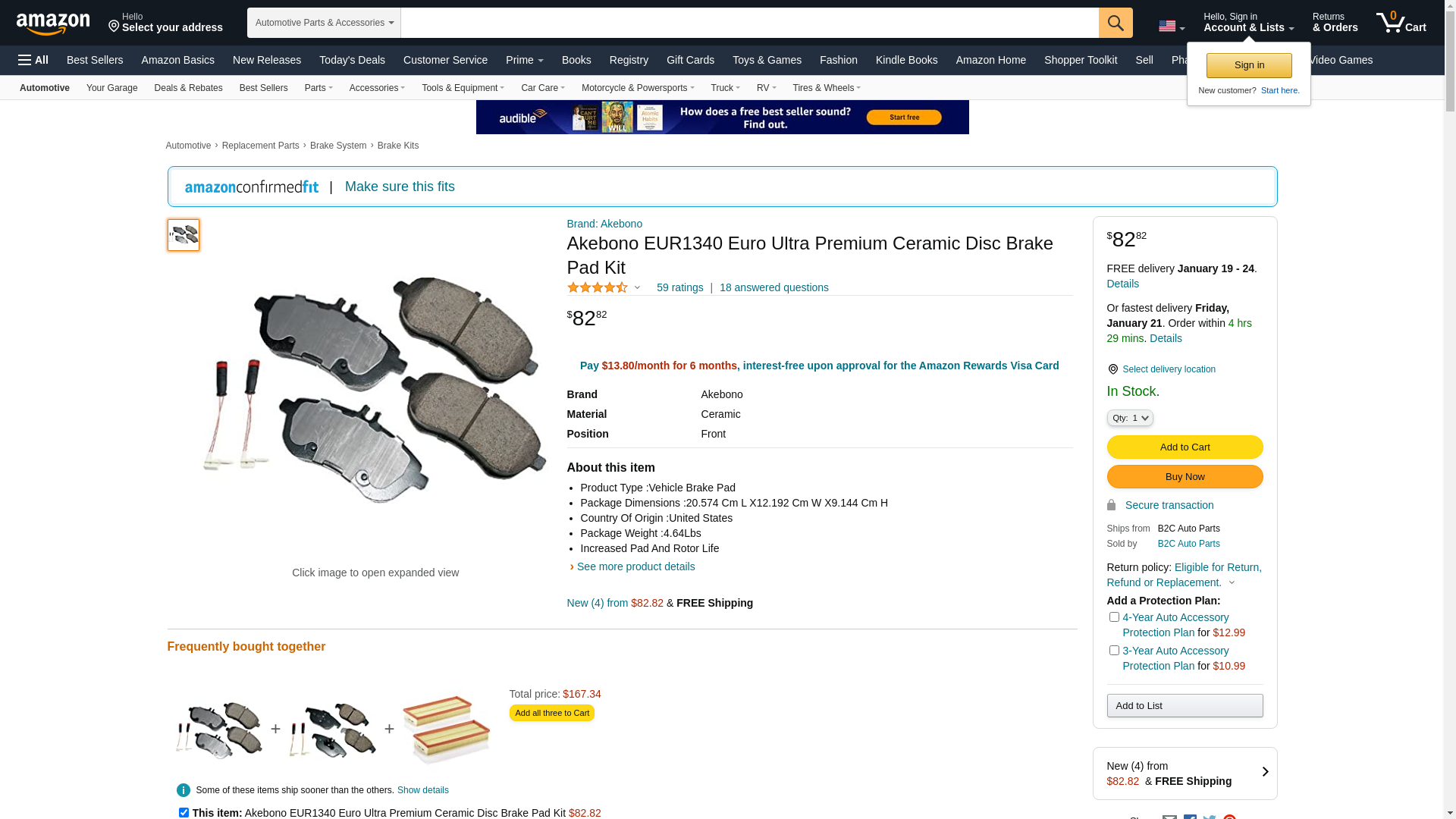Uncheck the This item checkbox
1456x819 pixels.
coord(184,812)
